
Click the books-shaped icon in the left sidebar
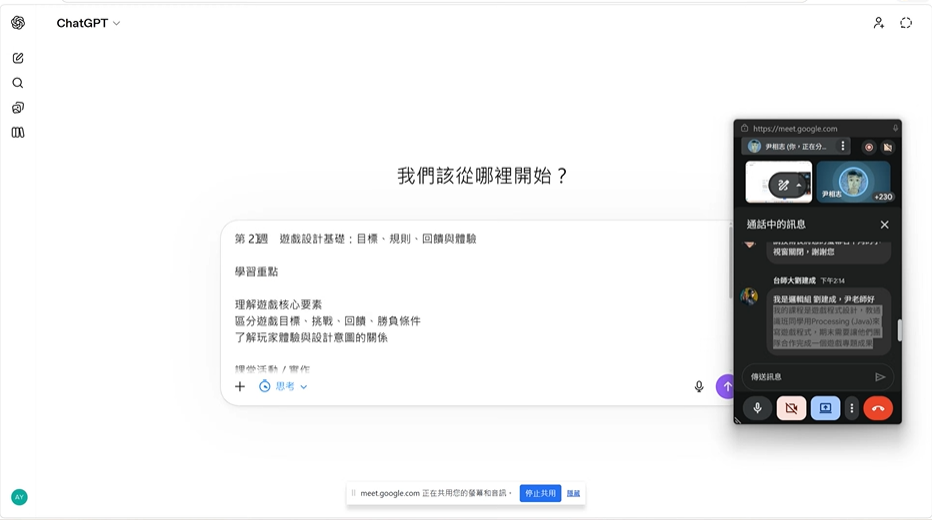[x=18, y=132]
